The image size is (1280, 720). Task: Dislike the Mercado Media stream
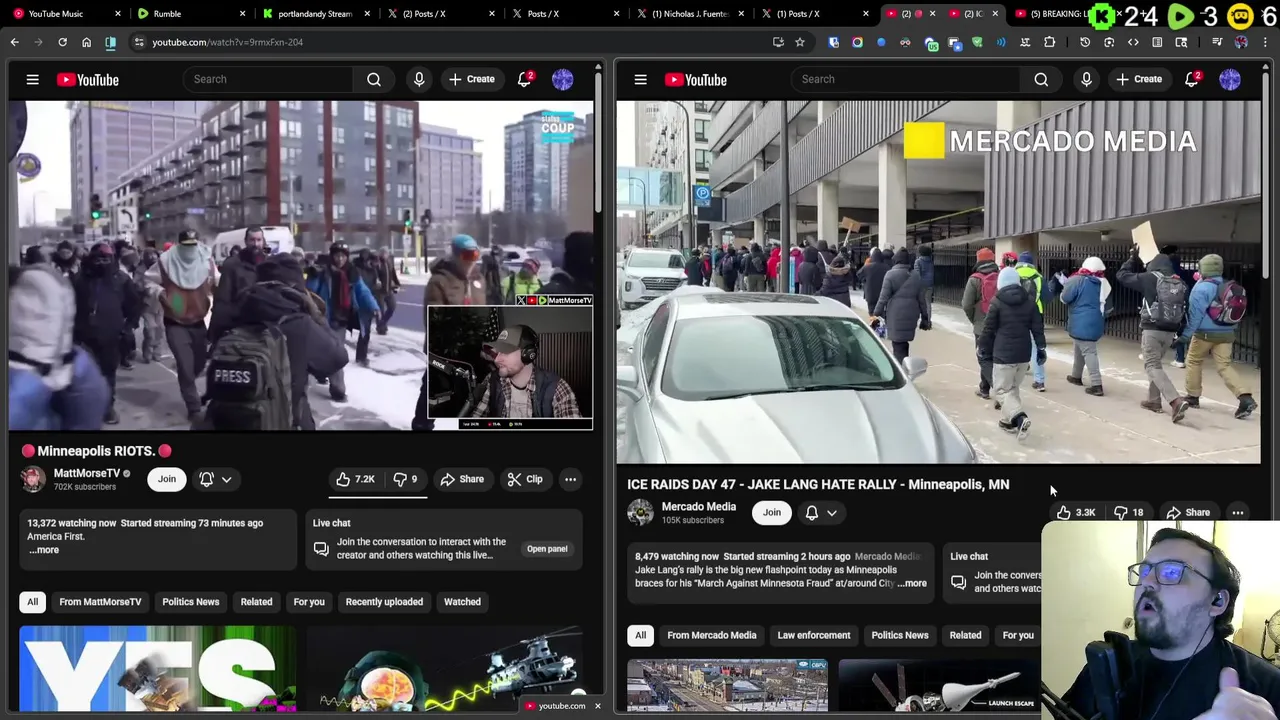pos(1129,512)
